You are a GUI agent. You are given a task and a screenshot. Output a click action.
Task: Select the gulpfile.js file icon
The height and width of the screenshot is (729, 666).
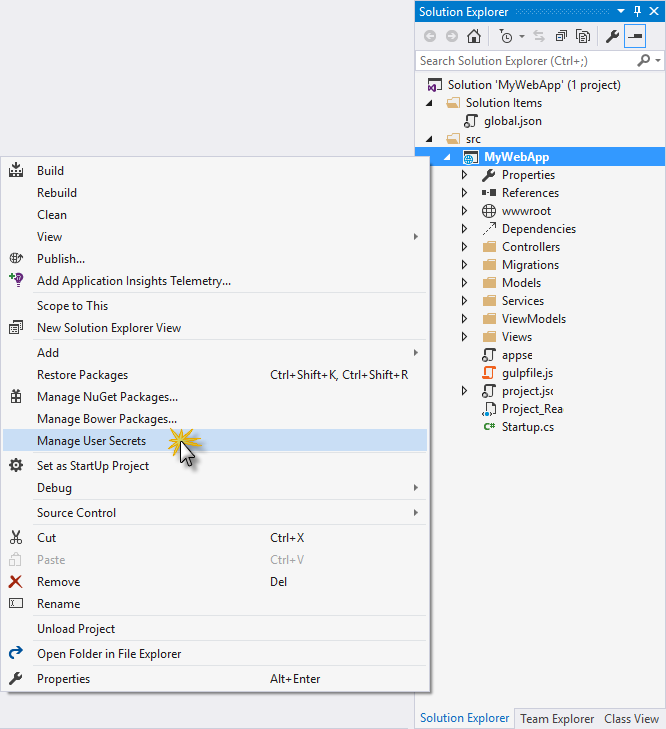point(489,373)
